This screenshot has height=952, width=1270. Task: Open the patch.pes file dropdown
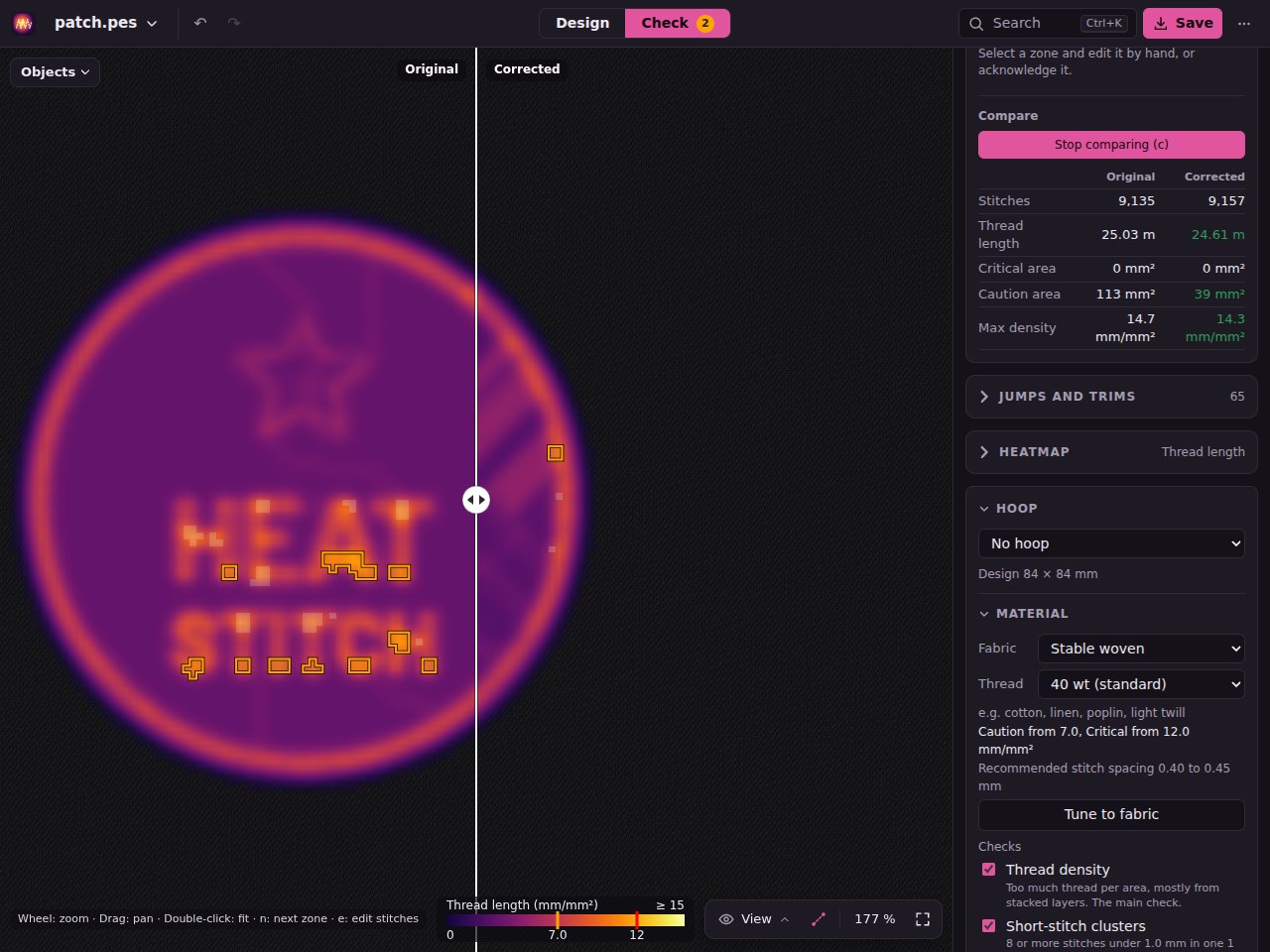click(x=105, y=23)
